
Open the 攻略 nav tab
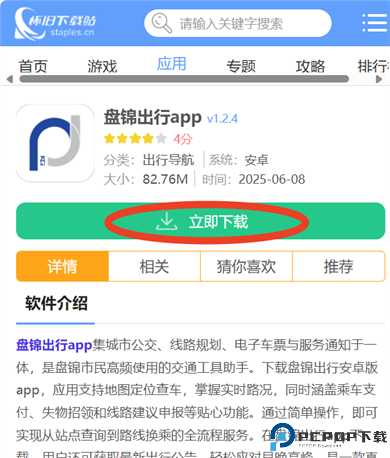coord(310,66)
